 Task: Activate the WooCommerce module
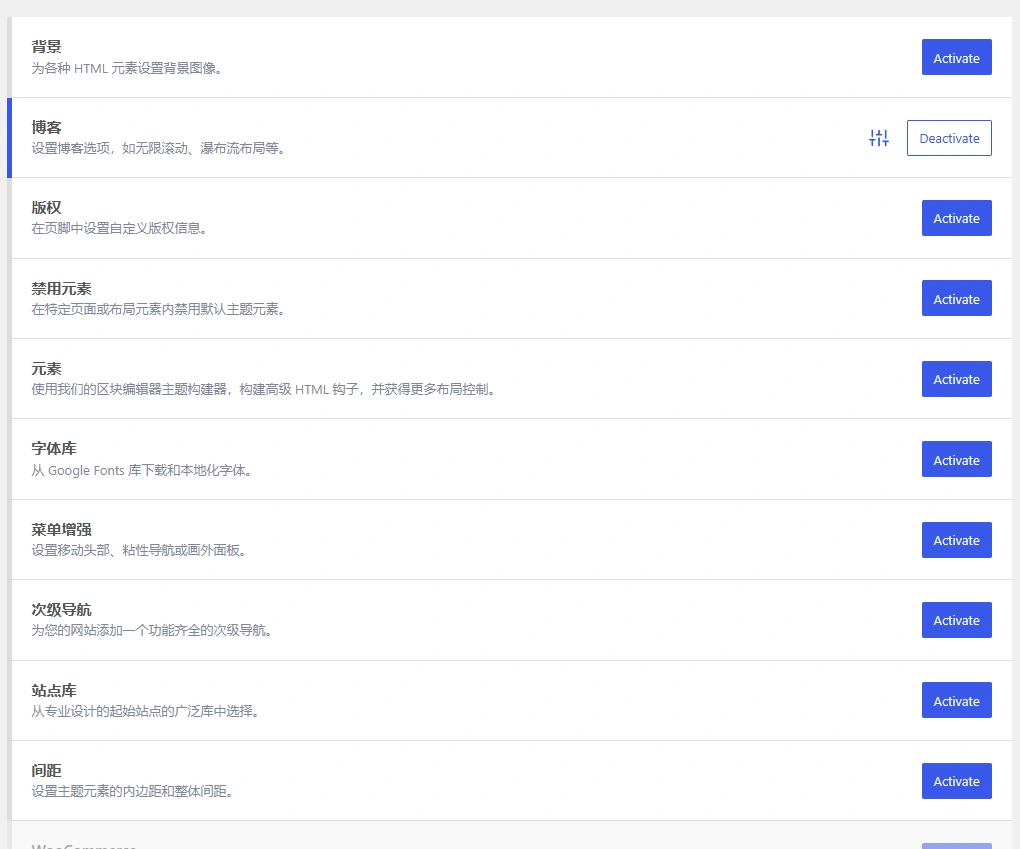[956, 845]
